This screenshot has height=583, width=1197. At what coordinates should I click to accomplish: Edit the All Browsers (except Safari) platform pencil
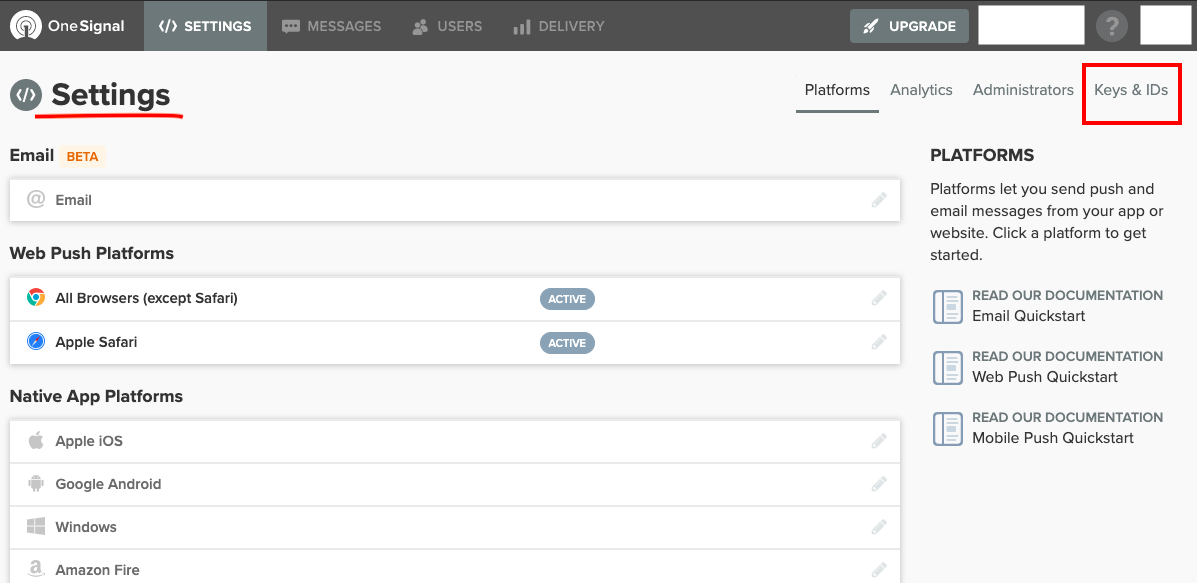point(879,298)
